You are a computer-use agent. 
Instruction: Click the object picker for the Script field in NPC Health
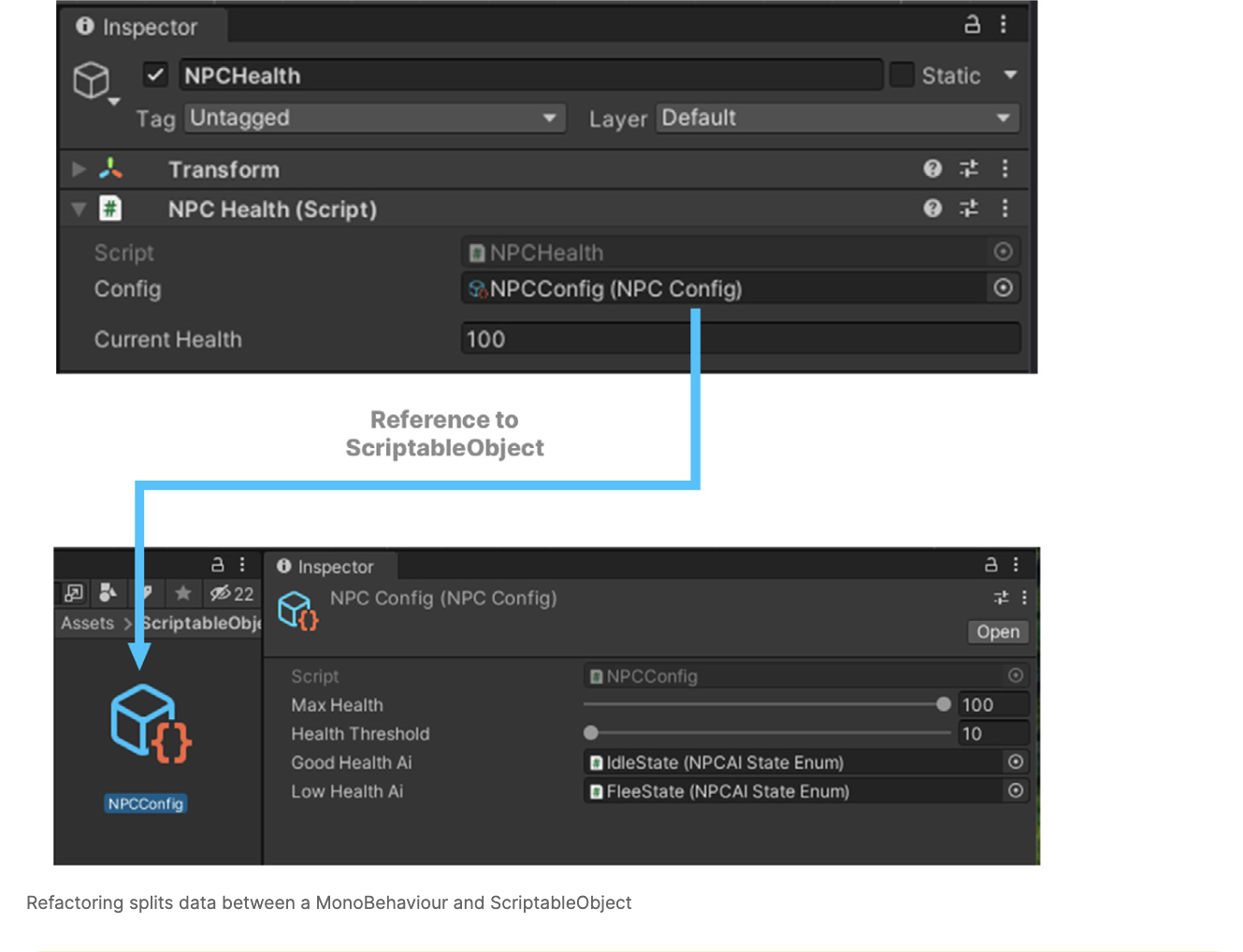click(x=1003, y=252)
